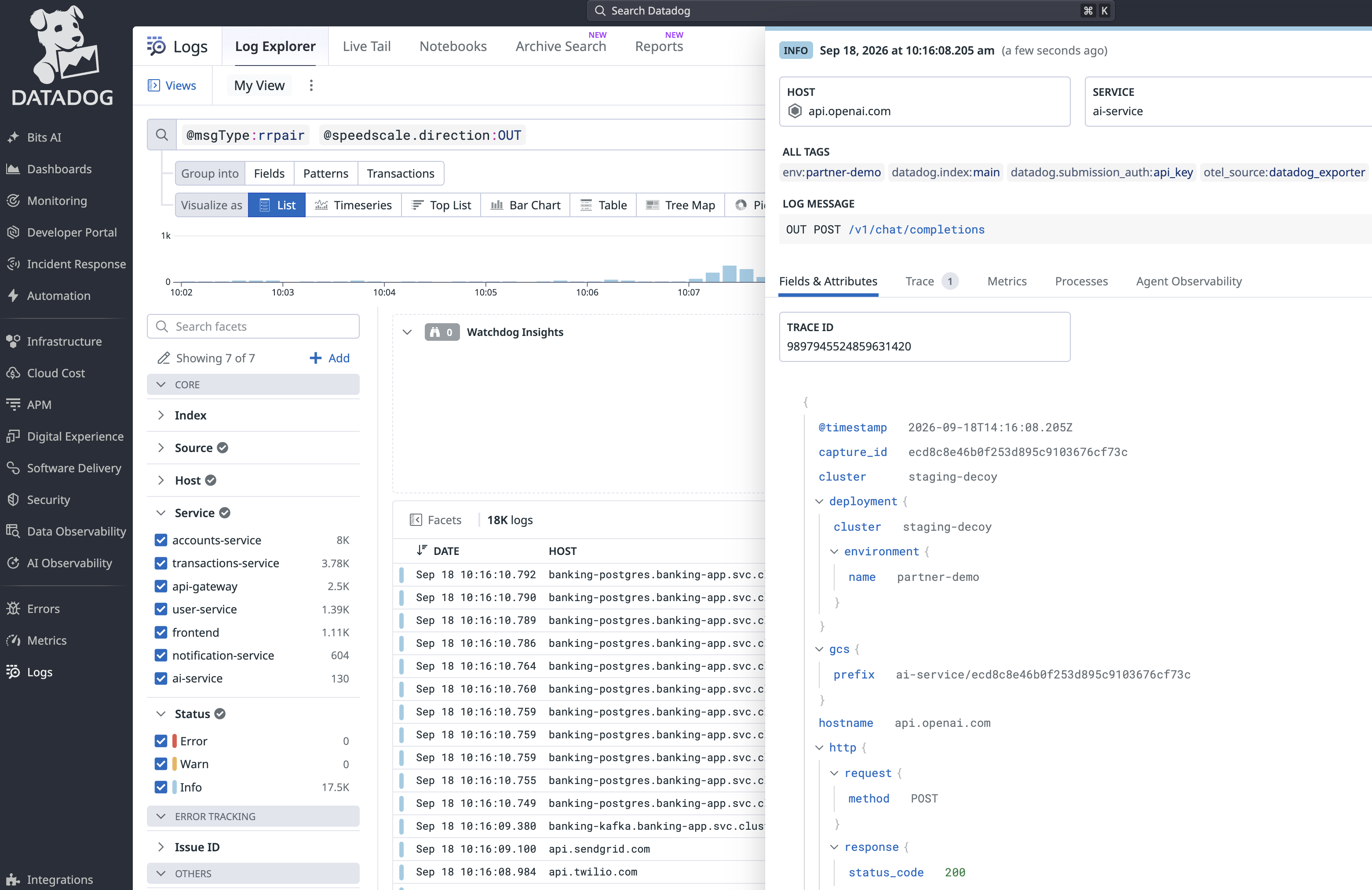Click the log query search icon
The image size is (1372, 890).
pos(162,135)
